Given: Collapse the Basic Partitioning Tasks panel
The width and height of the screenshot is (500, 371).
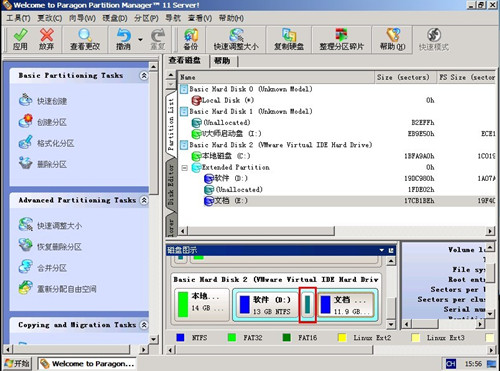Looking at the screenshot, I should (144, 76).
